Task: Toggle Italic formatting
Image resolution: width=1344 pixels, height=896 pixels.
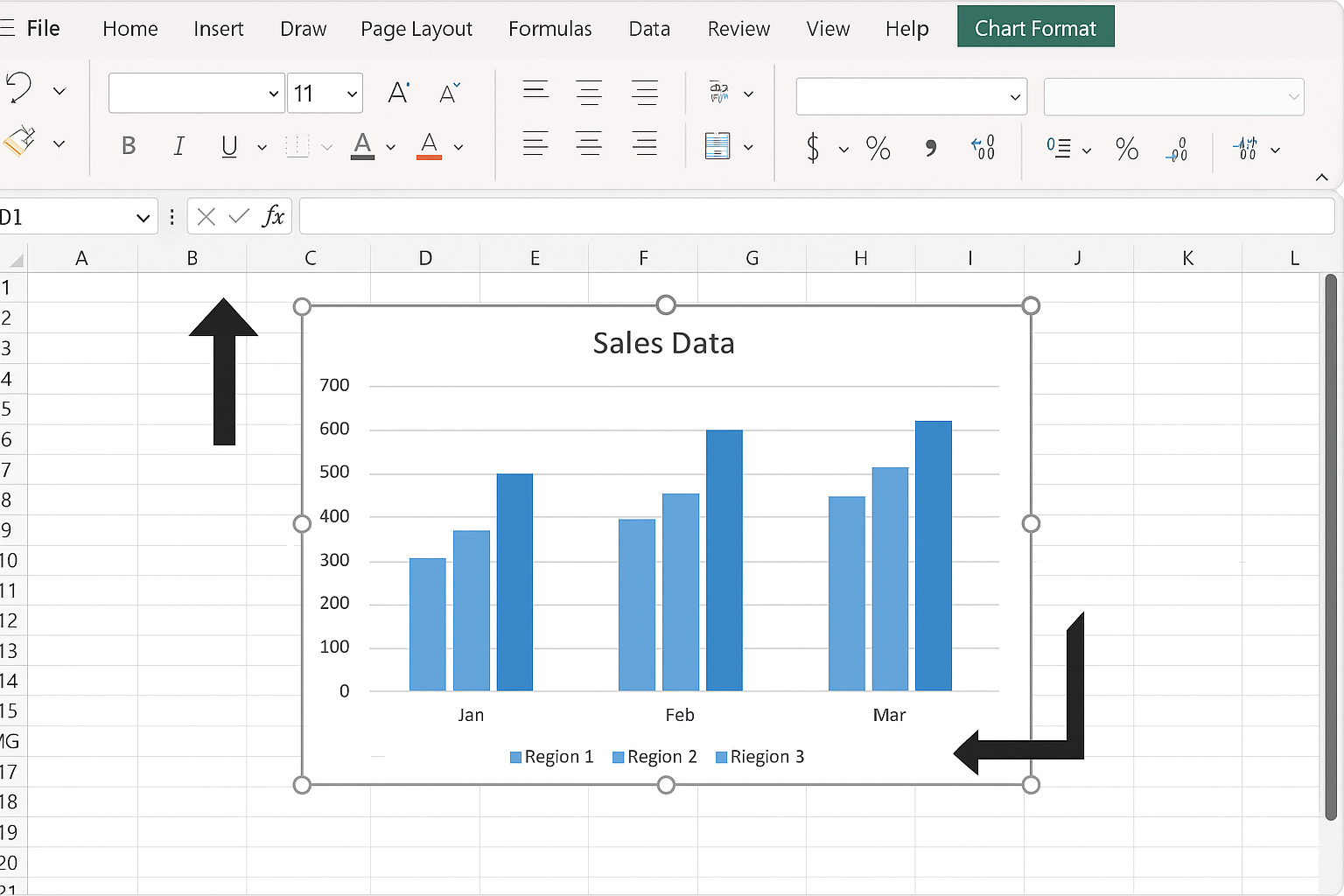Action: point(178,146)
